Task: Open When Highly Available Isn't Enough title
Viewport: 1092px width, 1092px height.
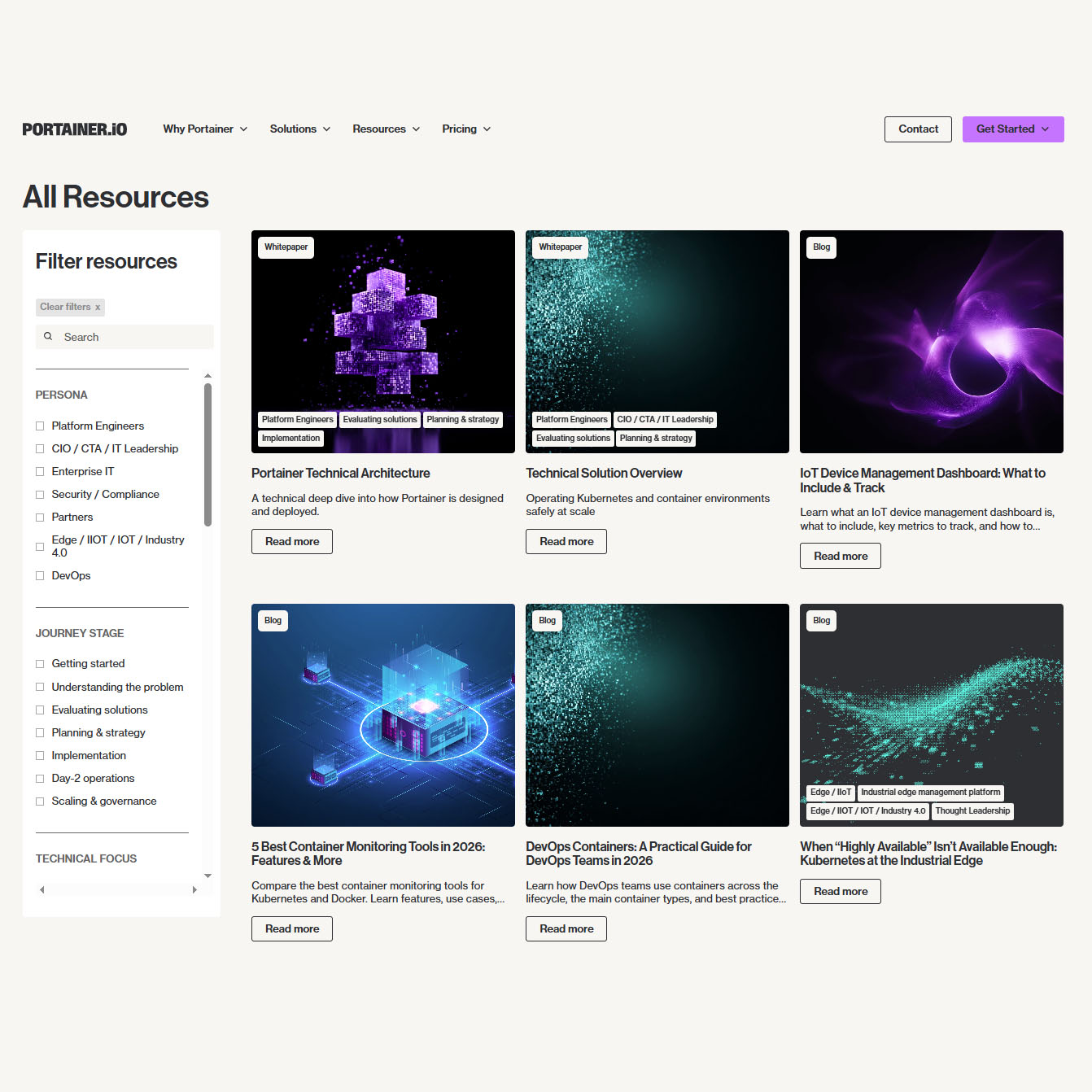Action: point(928,854)
